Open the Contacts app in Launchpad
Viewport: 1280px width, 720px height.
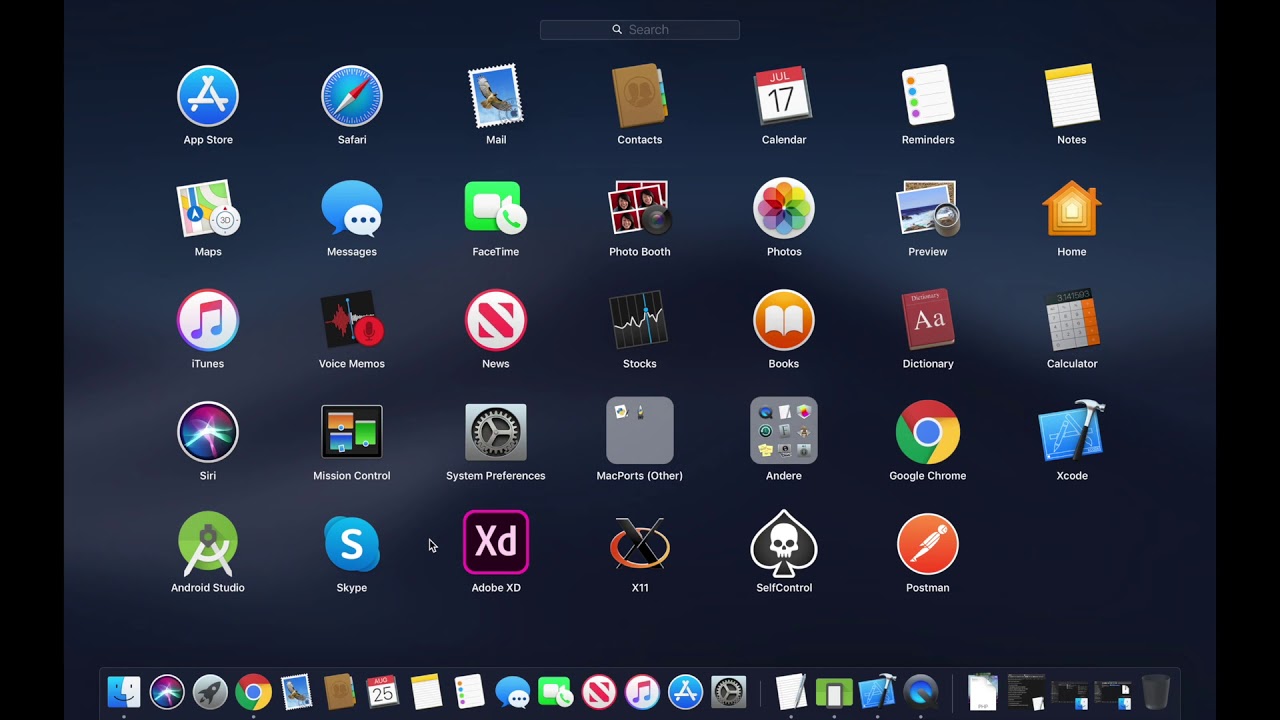click(x=640, y=96)
